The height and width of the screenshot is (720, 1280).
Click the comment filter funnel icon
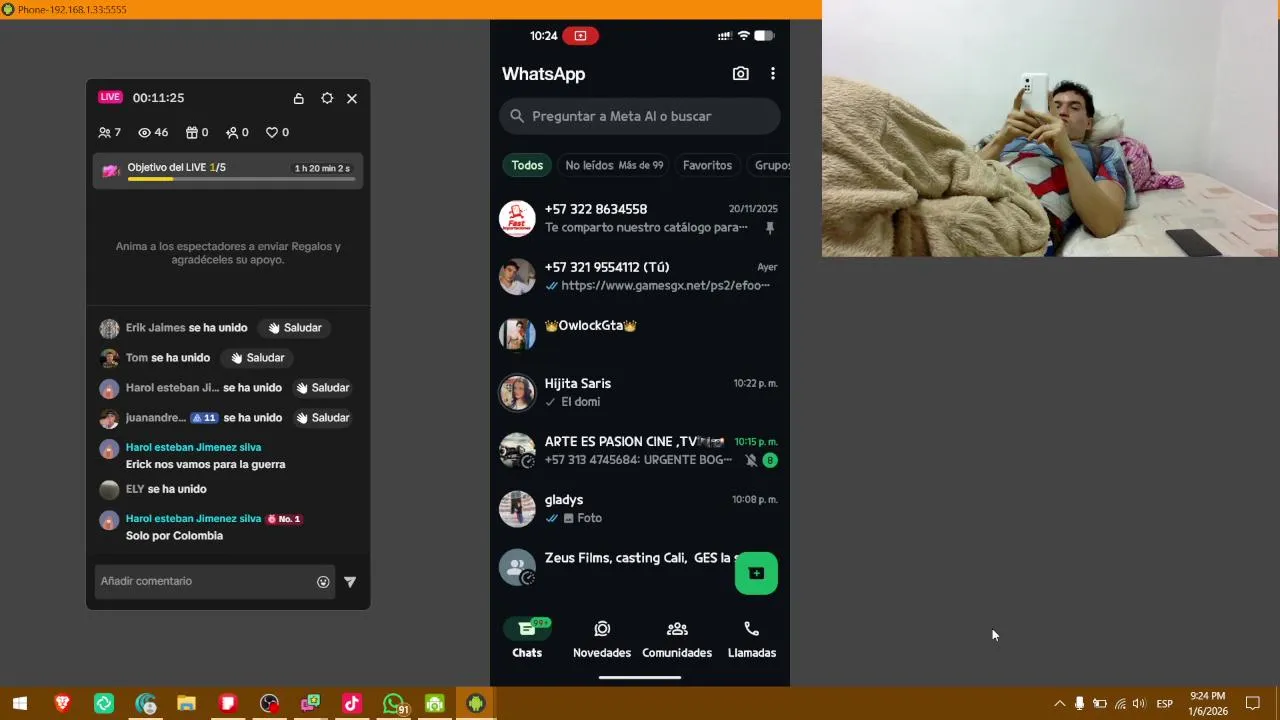click(x=350, y=582)
